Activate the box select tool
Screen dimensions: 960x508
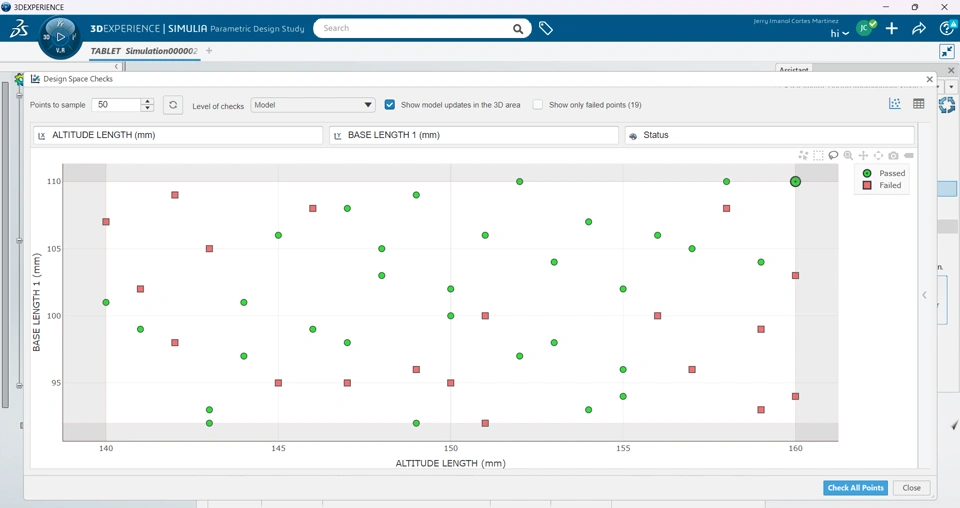coord(819,155)
